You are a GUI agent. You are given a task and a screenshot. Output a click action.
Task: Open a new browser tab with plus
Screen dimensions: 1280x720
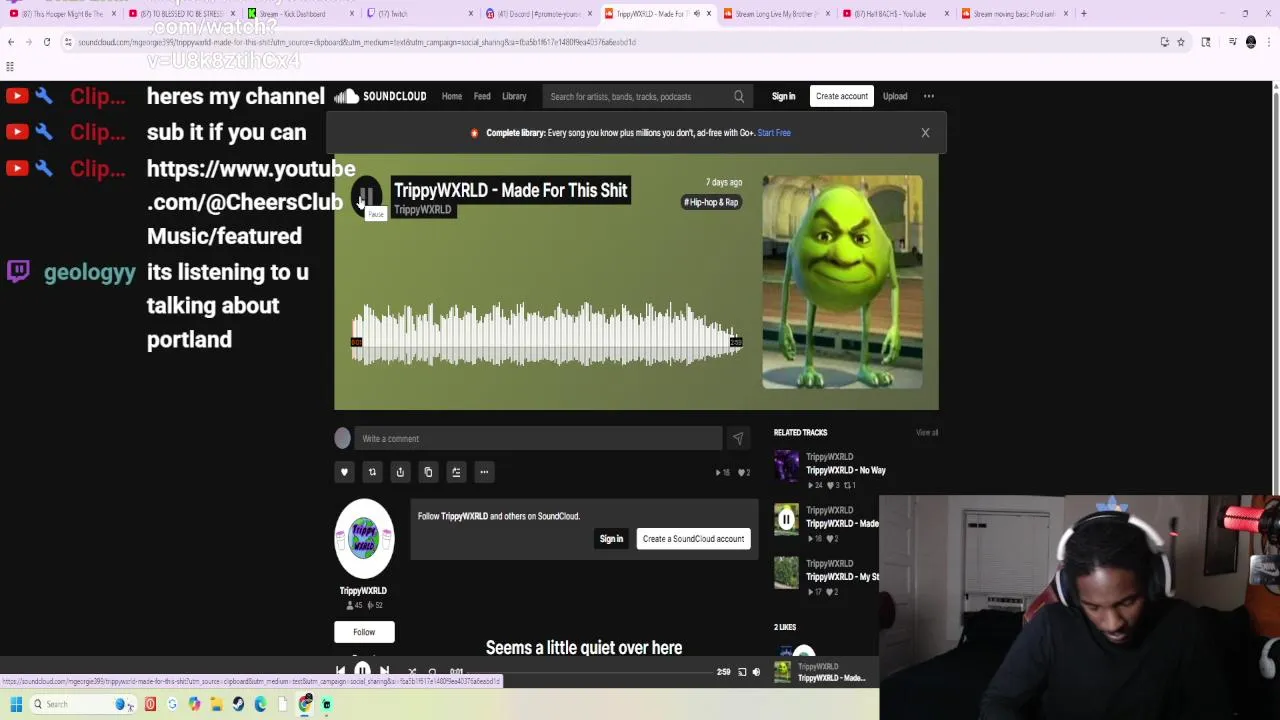tap(1084, 14)
